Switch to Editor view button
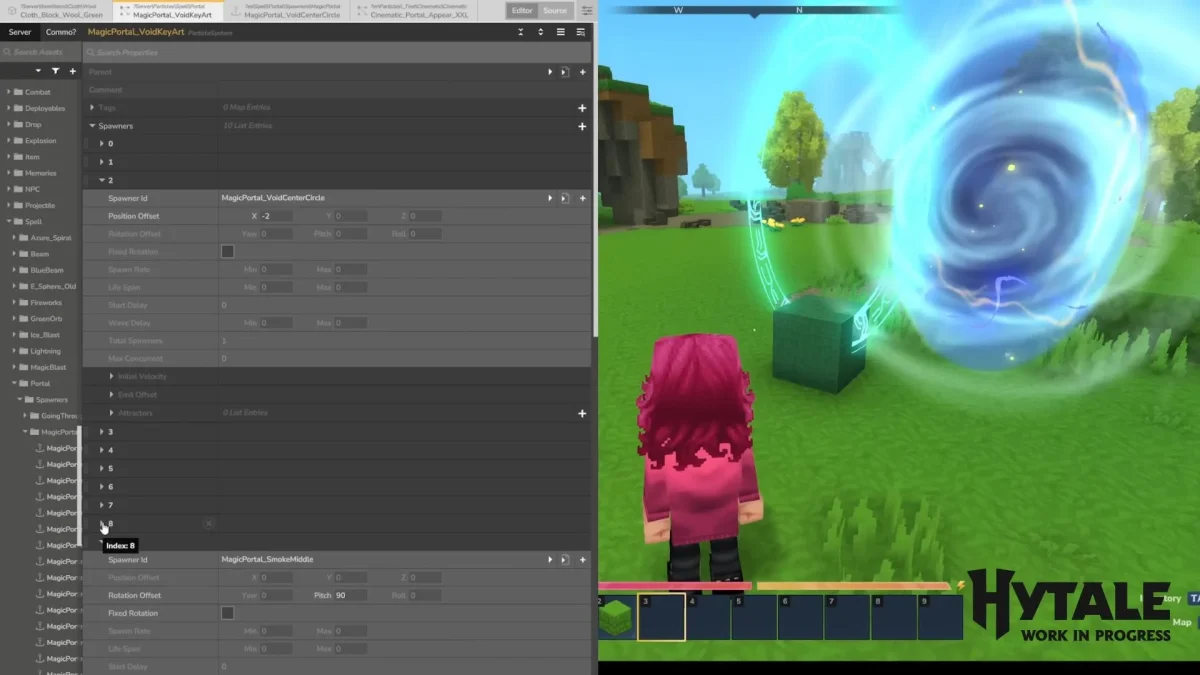This screenshot has width=1200, height=675. [x=522, y=10]
